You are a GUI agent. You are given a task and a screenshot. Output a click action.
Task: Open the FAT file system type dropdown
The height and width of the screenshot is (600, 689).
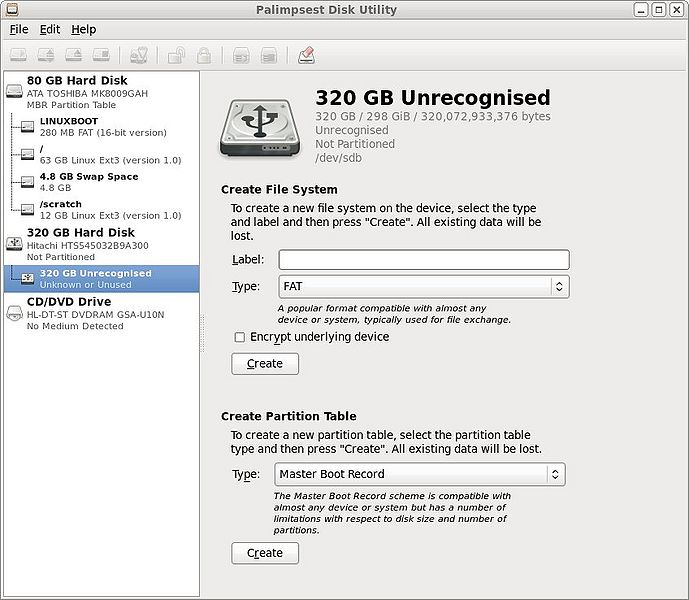[x=423, y=287]
